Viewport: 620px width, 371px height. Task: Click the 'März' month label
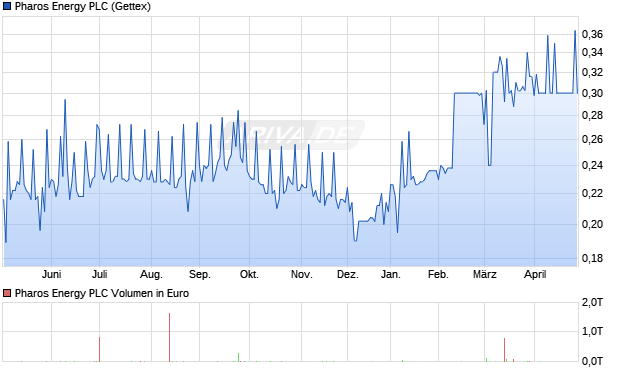click(x=485, y=274)
